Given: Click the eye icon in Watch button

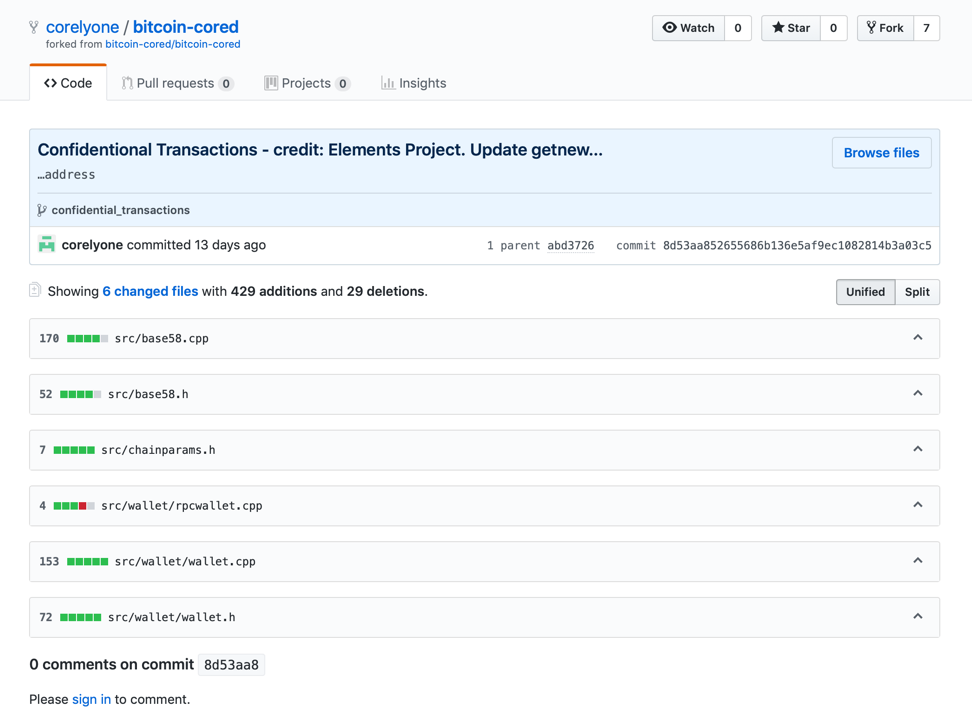Looking at the screenshot, I should point(669,27).
